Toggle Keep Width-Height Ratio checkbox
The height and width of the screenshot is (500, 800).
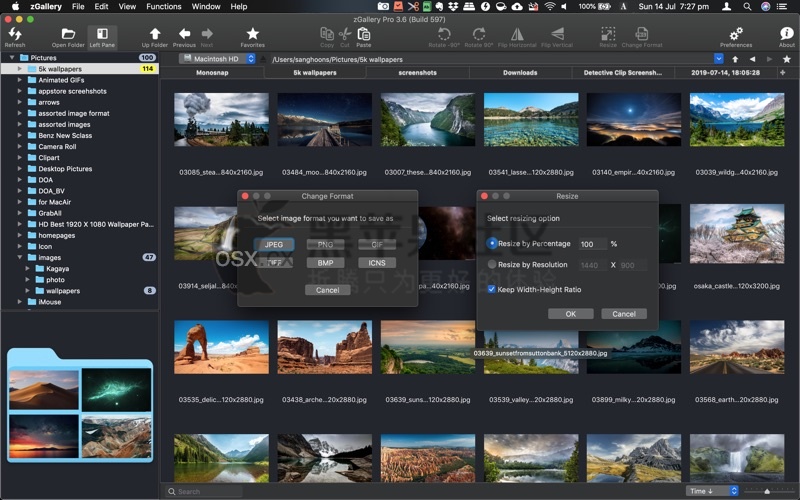491,289
